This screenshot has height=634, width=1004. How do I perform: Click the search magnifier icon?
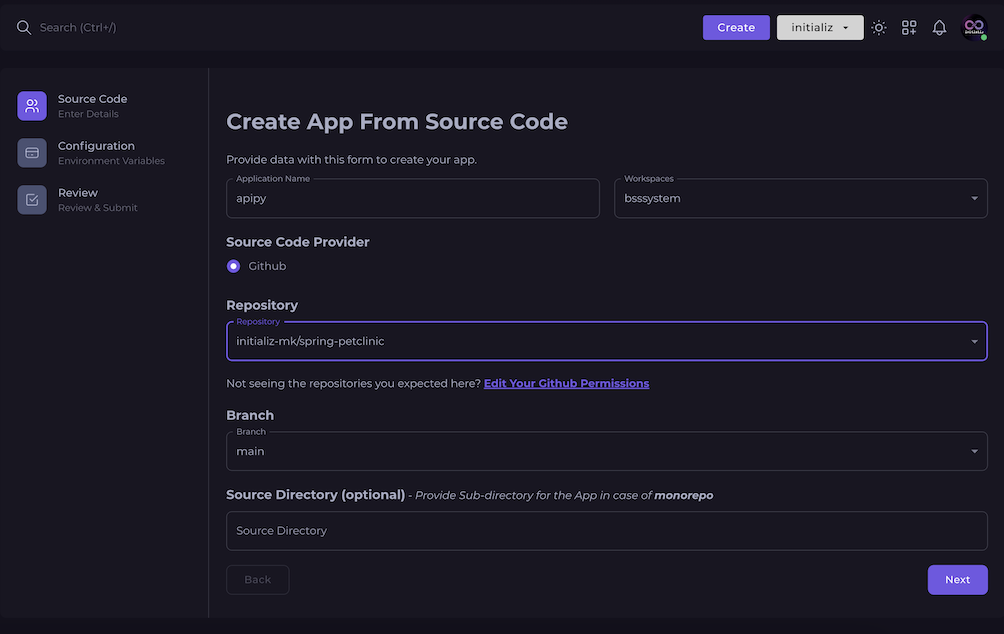pyautogui.click(x=24, y=27)
